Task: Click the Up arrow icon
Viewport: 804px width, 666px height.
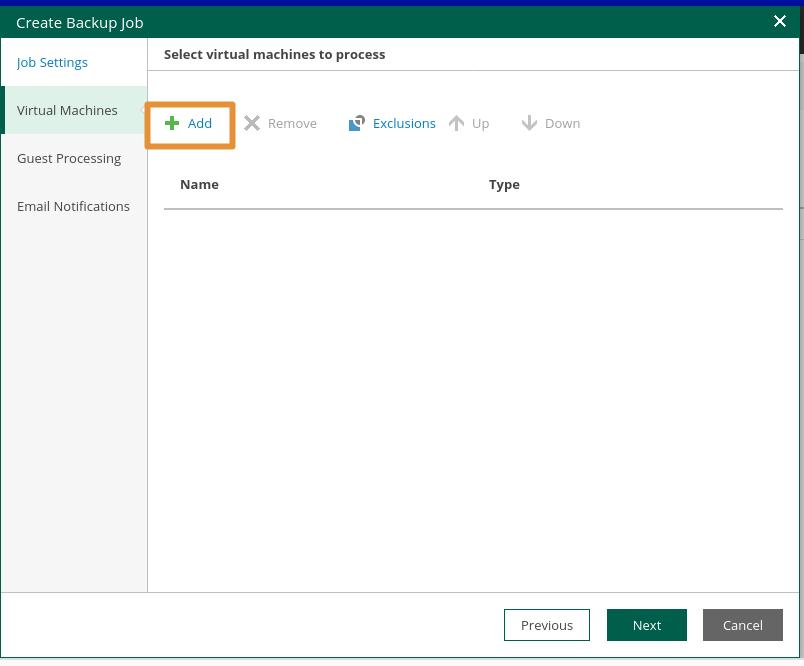Action: tap(458, 123)
